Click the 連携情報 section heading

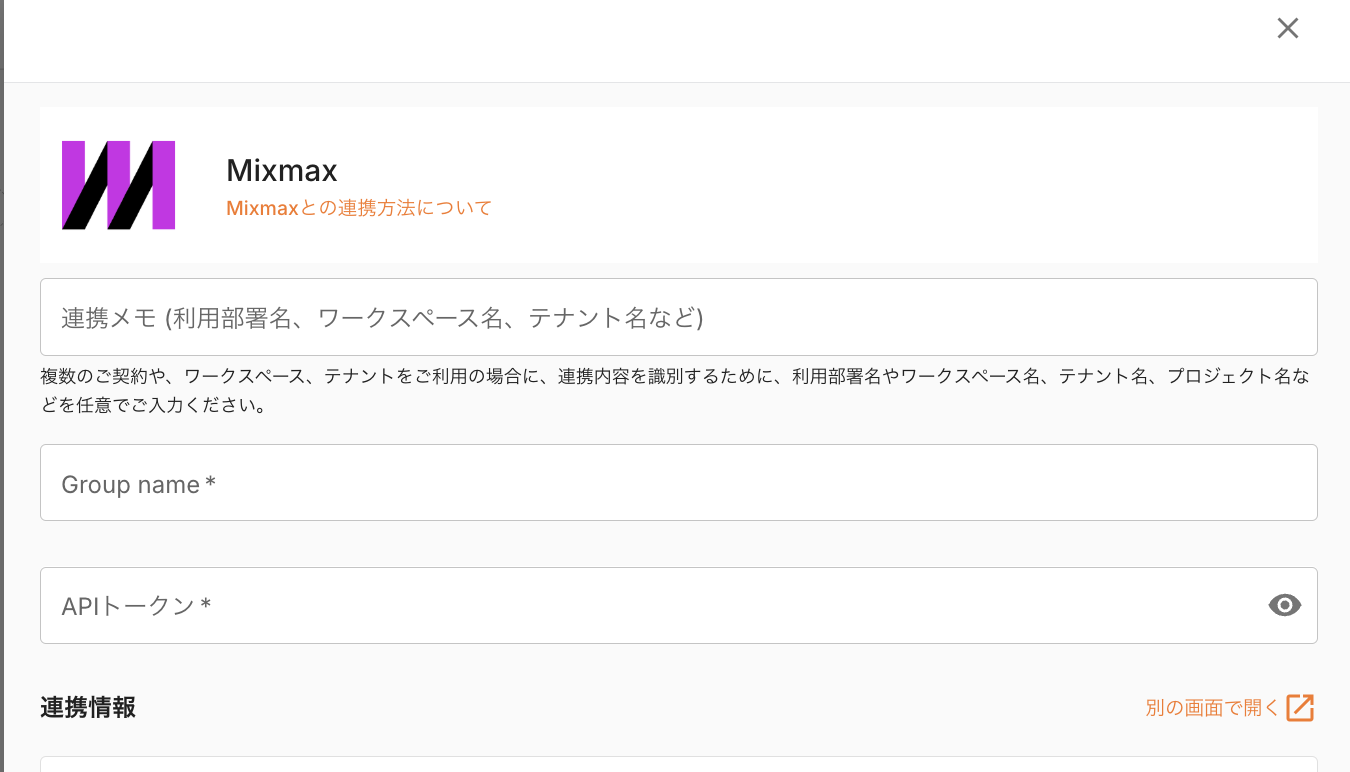point(88,708)
